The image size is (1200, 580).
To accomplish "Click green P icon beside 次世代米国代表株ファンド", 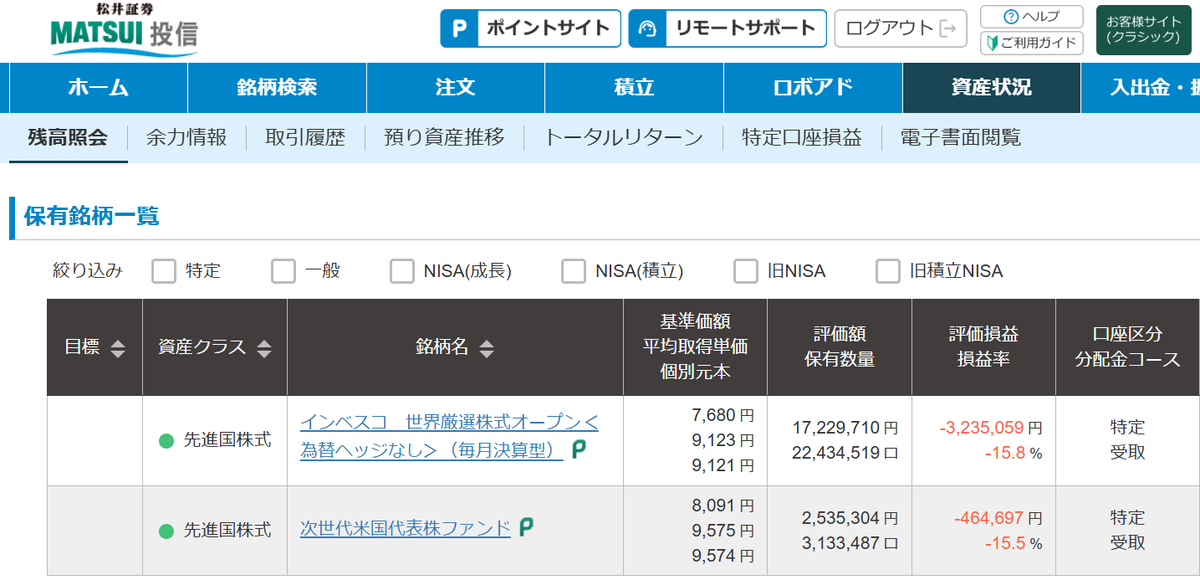I will (x=526, y=528).
